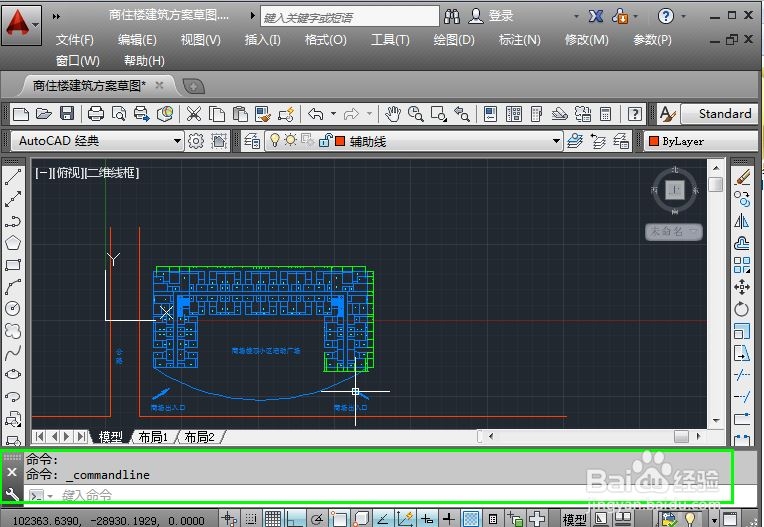
Task: Select the Line draw tool
Action: pos(13,177)
